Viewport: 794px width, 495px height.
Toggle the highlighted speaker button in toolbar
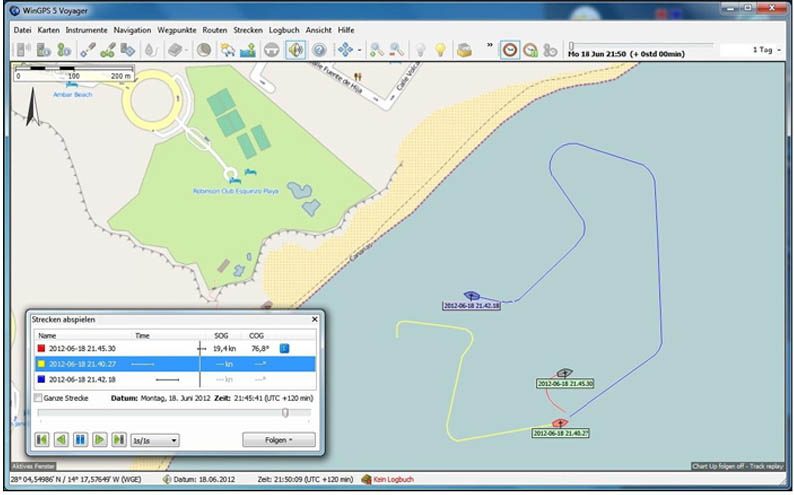click(296, 49)
